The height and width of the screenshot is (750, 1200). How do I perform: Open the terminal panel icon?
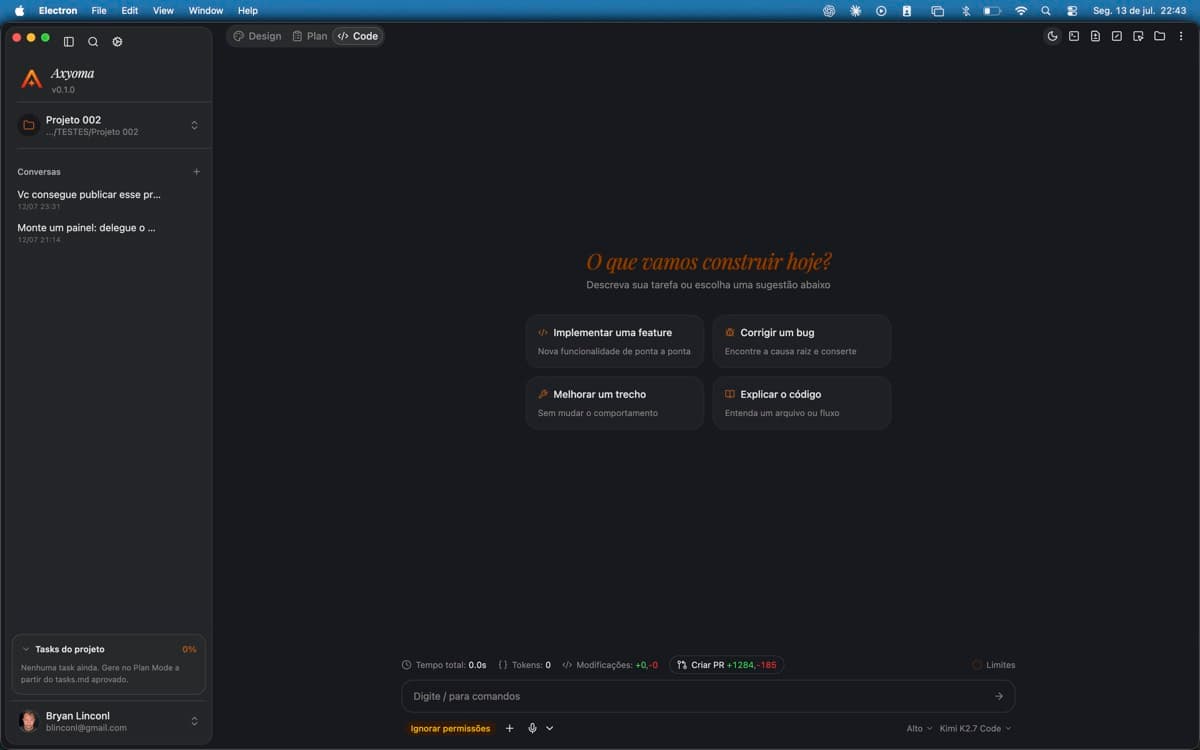pyautogui.click(x=1074, y=36)
